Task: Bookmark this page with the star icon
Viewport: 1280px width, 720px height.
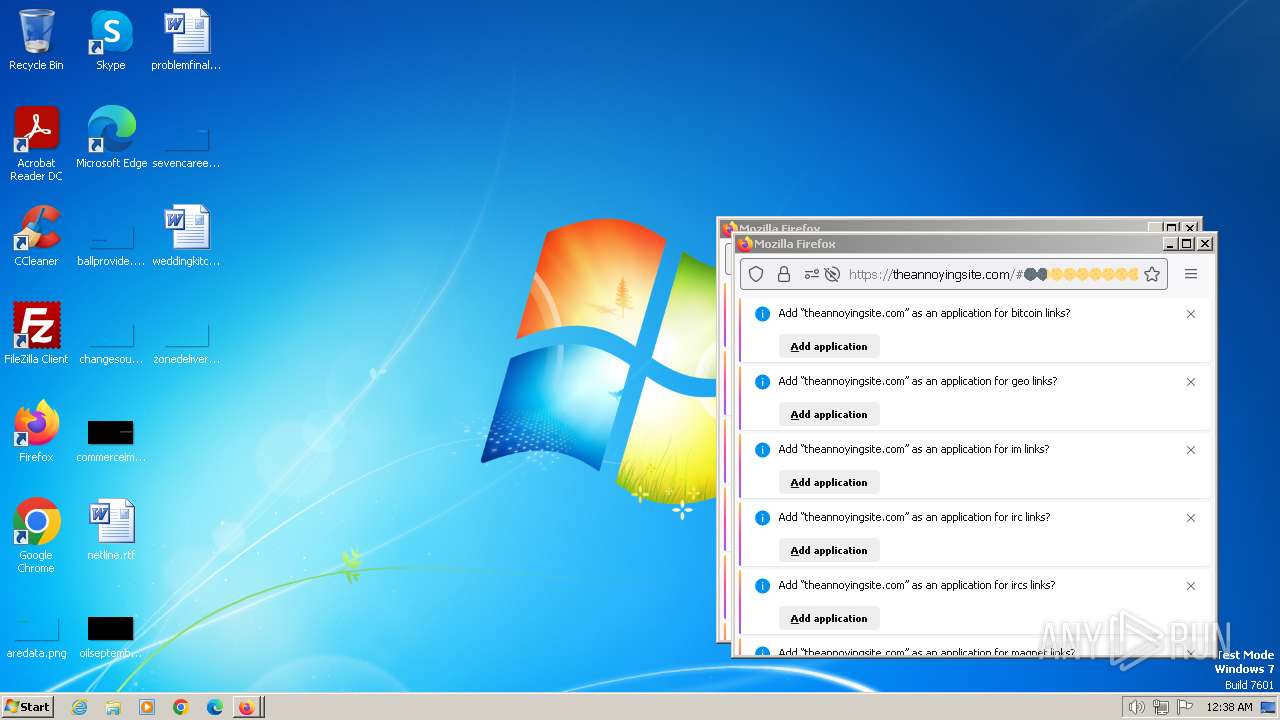Action: point(1152,274)
